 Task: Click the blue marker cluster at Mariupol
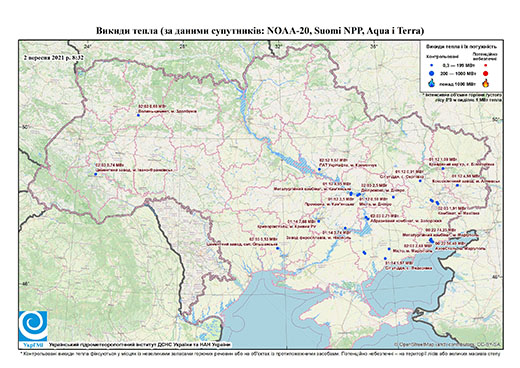431,240
